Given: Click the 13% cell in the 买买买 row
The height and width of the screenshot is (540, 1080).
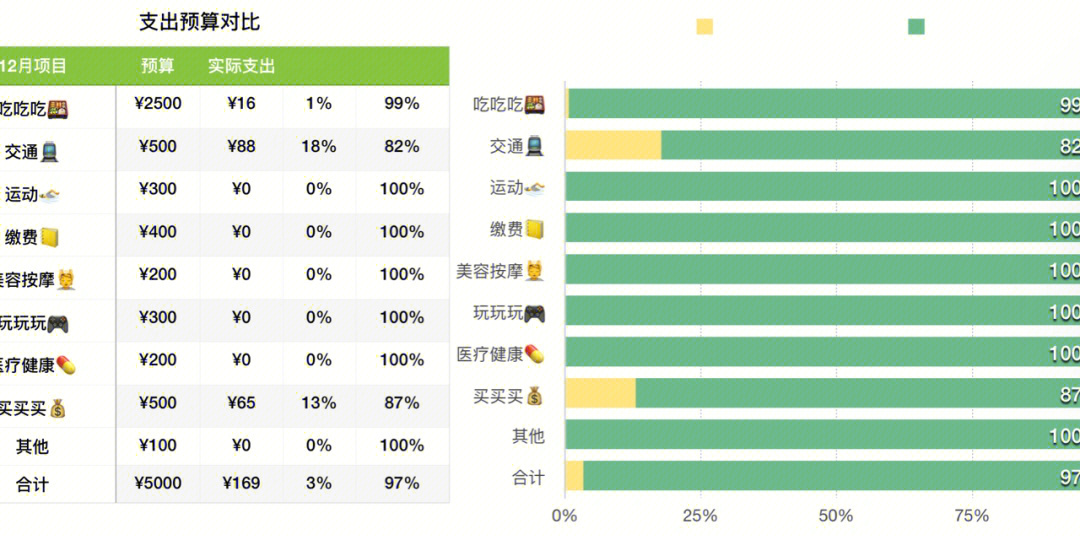Looking at the screenshot, I should 319,403.
